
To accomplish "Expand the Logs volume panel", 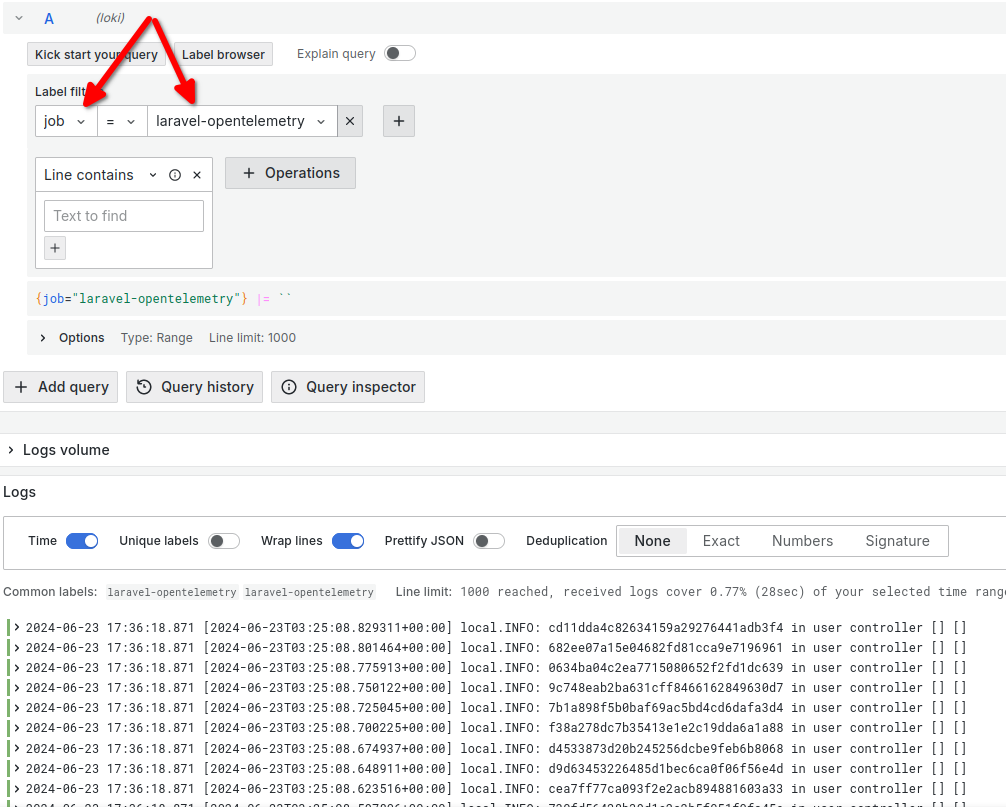I will pyautogui.click(x=11, y=450).
